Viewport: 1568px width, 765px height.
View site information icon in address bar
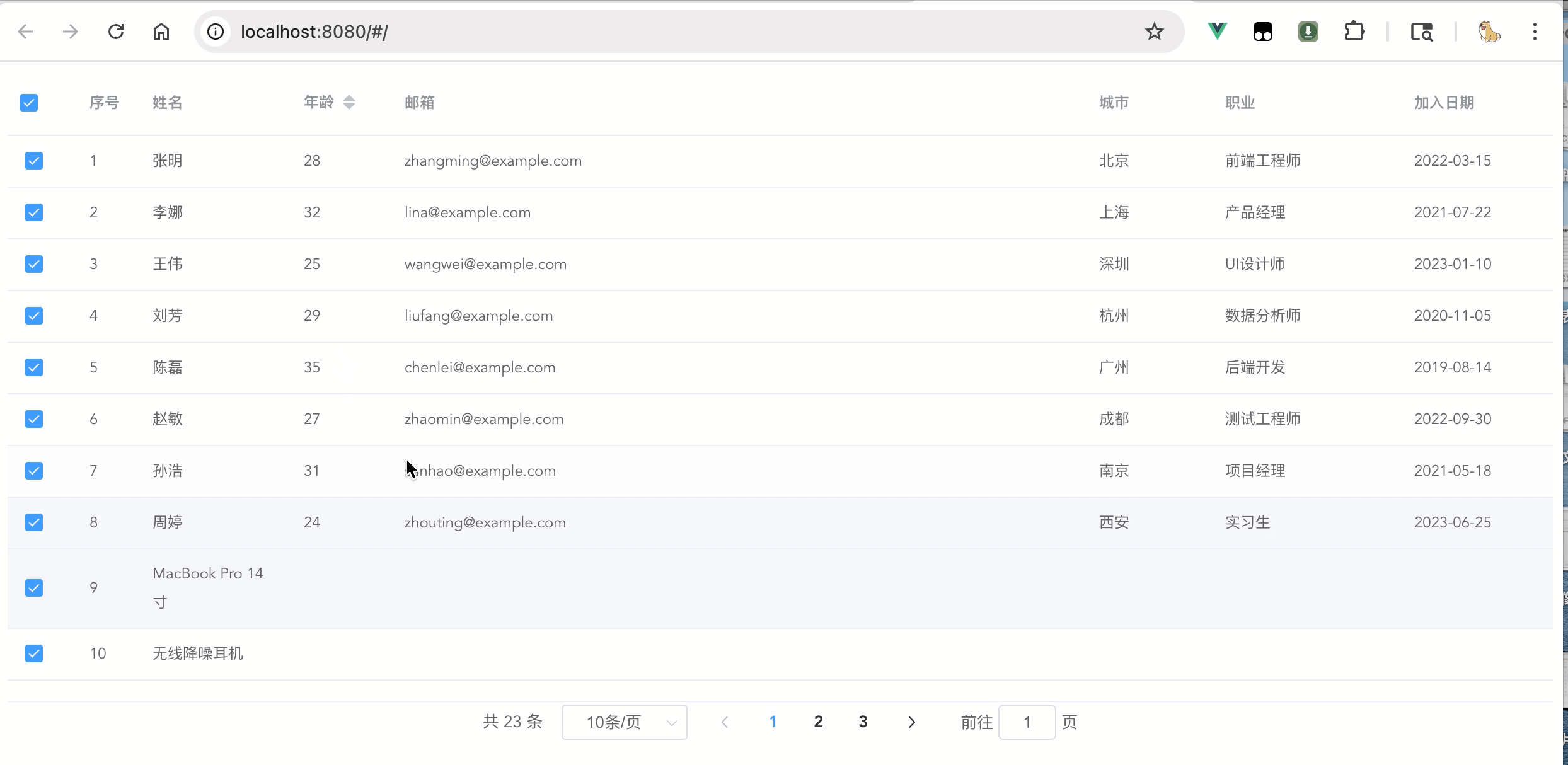pos(216,32)
